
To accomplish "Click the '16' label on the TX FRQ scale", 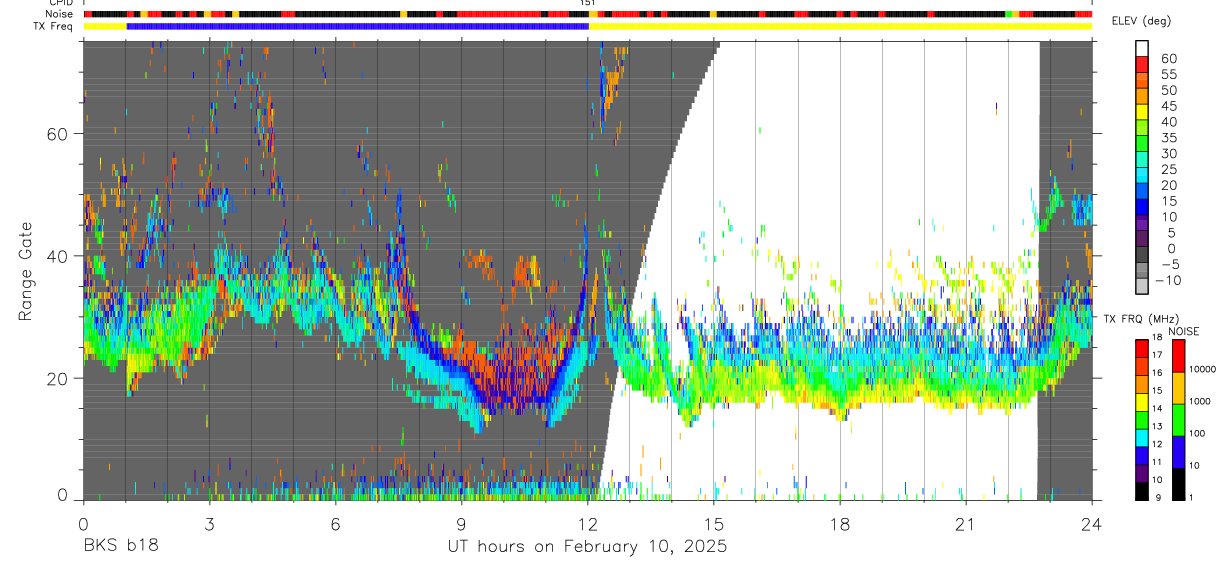I will [x=1158, y=373].
